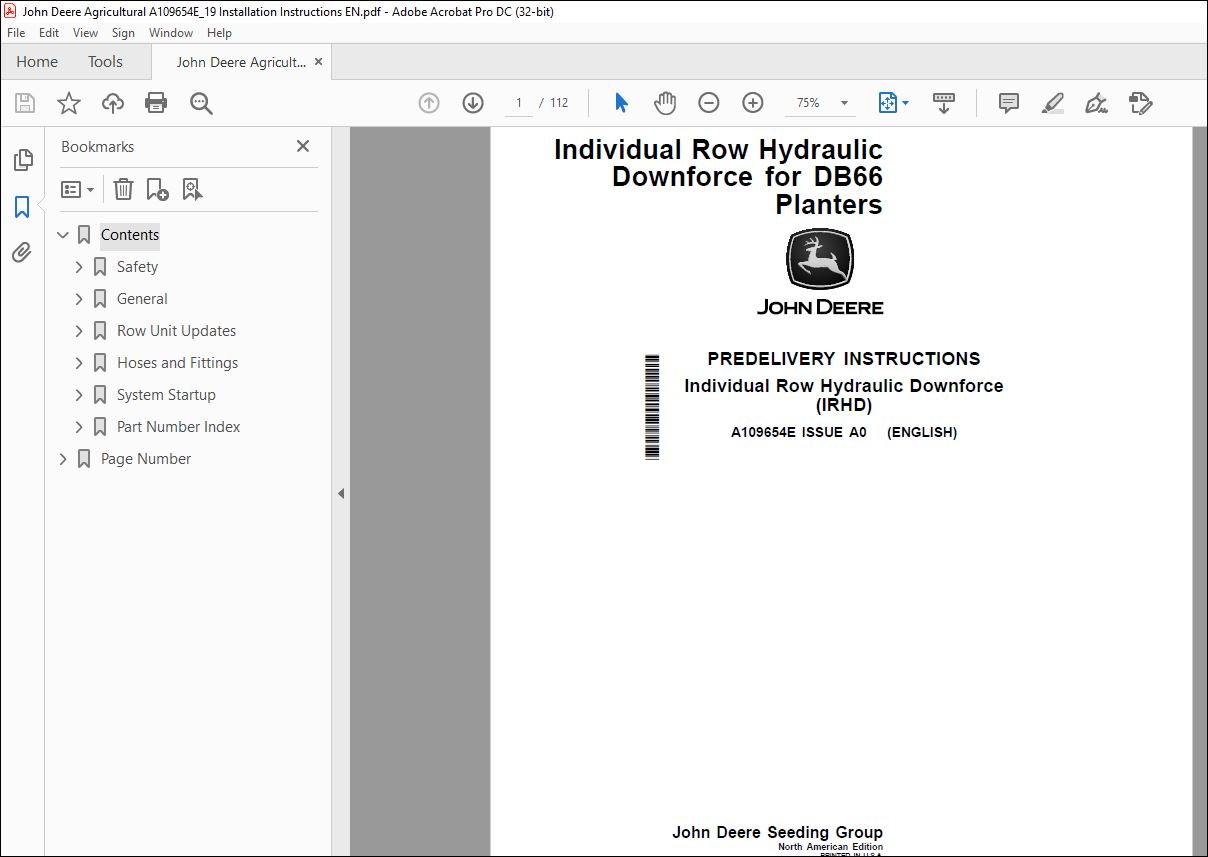1208x857 pixels.
Task: Go to next page arrow
Action: click(473, 103)
